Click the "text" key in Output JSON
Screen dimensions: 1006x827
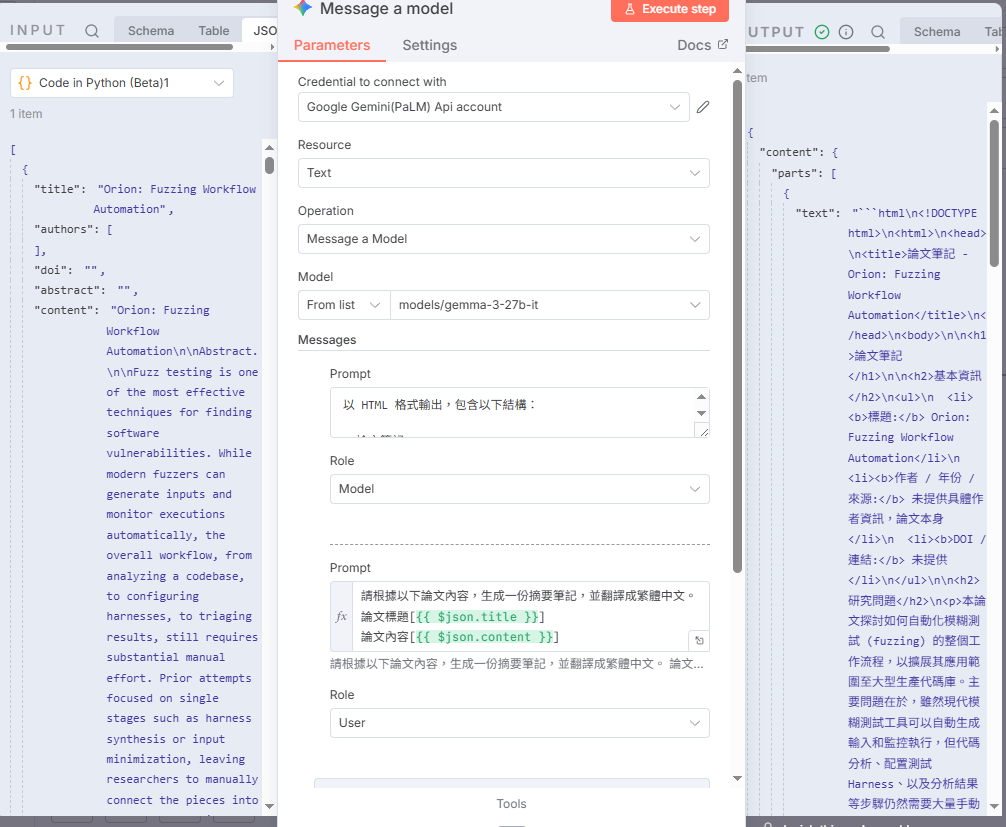[817, 213]
